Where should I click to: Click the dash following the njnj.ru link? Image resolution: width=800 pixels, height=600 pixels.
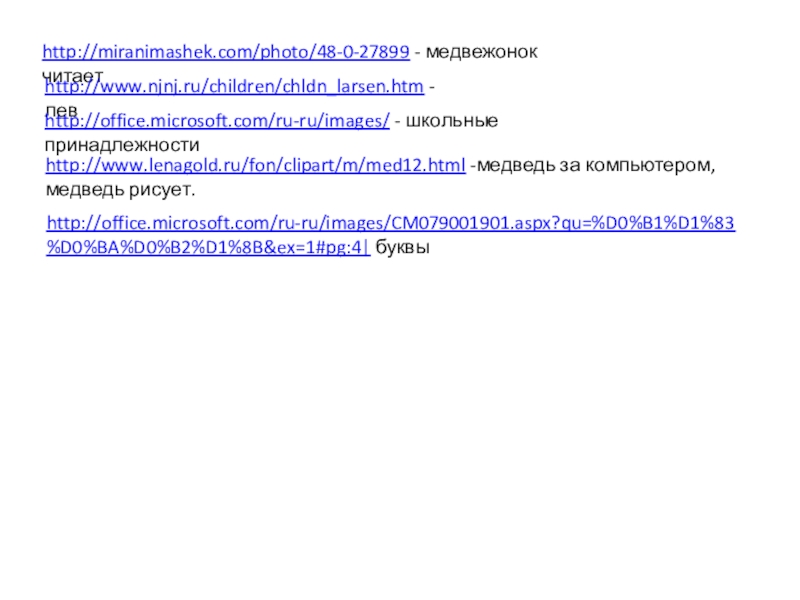(432, 87)
